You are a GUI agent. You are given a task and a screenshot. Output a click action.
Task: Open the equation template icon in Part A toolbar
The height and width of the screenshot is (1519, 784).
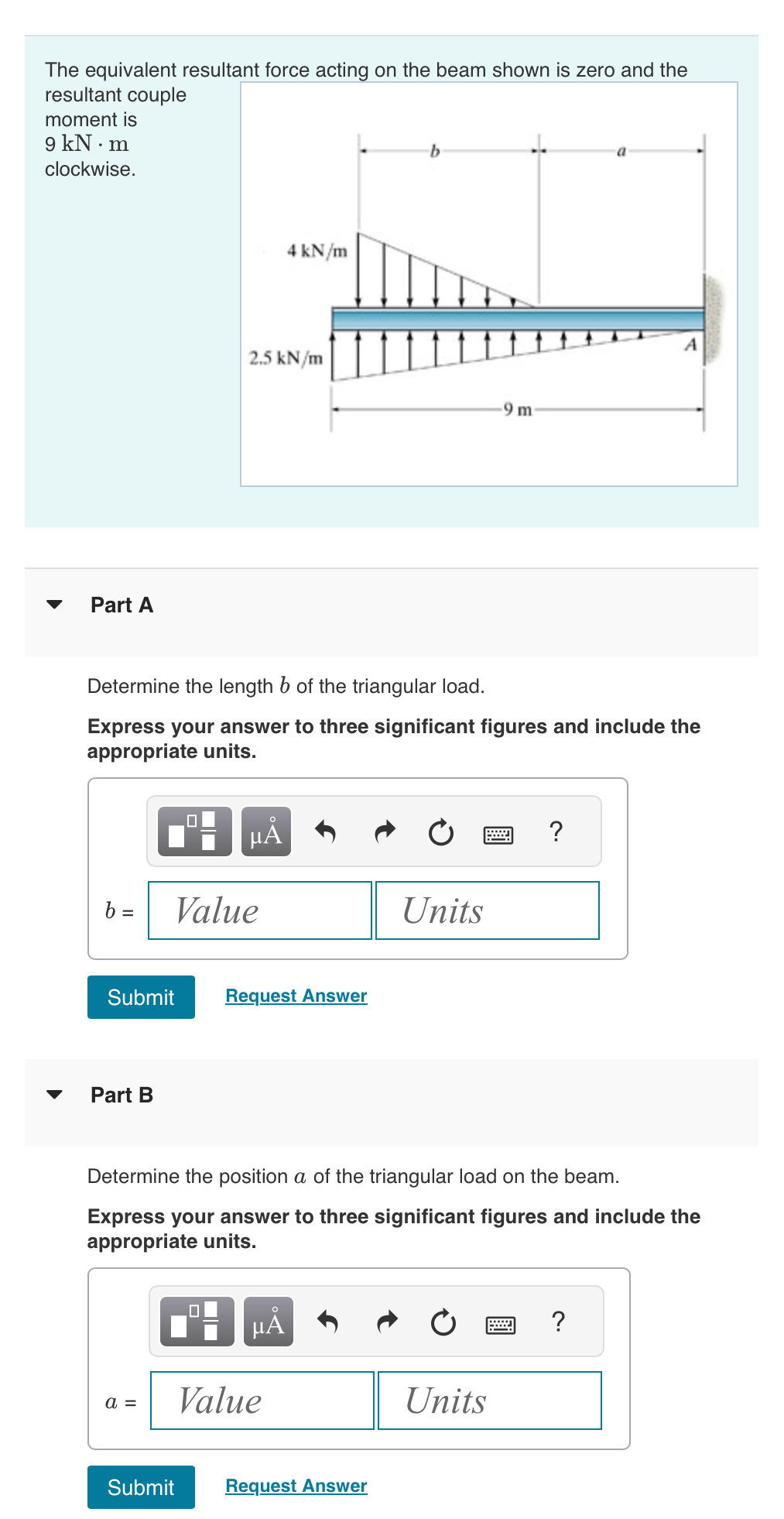pyautogui.click(x=194, y=832)
